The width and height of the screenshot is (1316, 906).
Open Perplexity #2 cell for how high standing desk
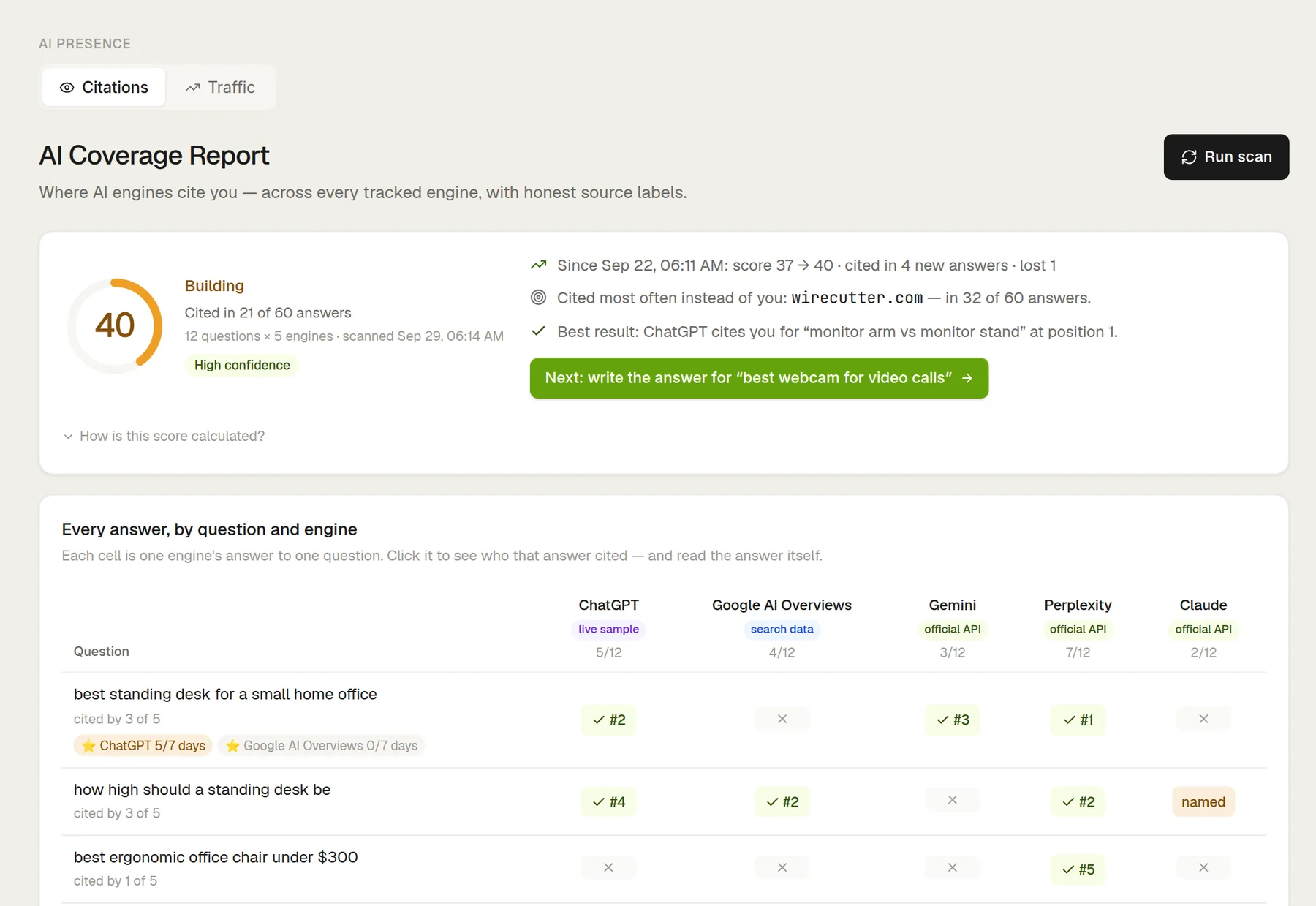pos(1078,801)
